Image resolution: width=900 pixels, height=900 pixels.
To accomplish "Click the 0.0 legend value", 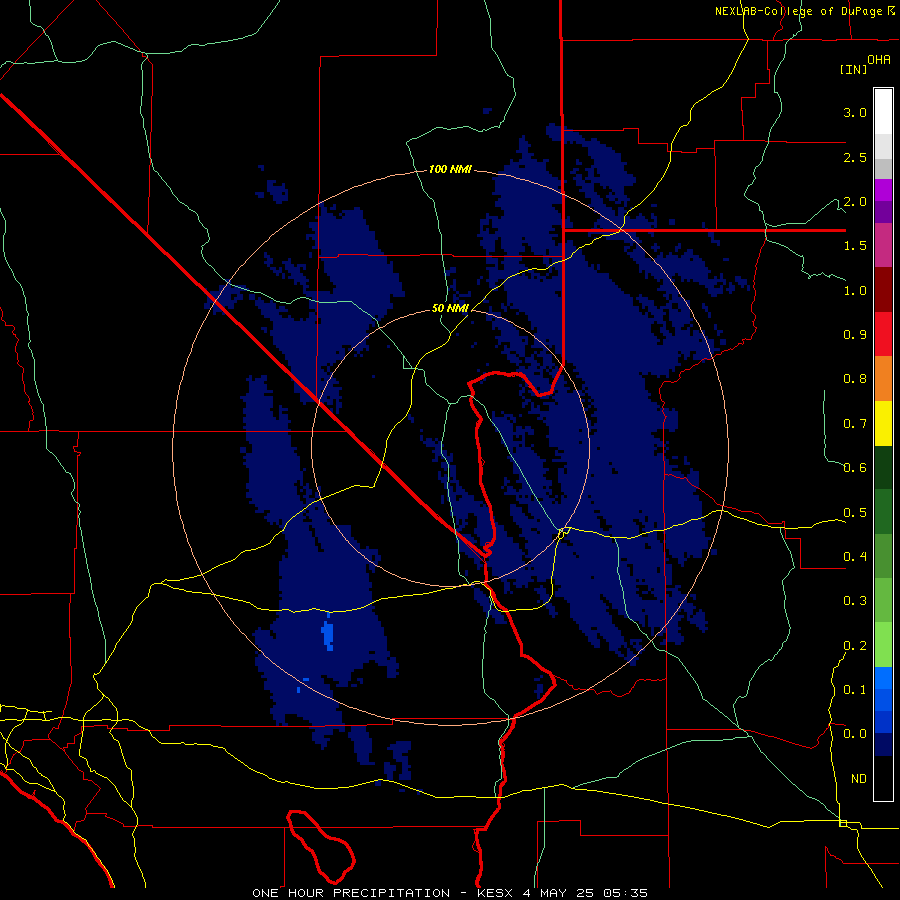I will pyautogui.click(x=855, y=734).
